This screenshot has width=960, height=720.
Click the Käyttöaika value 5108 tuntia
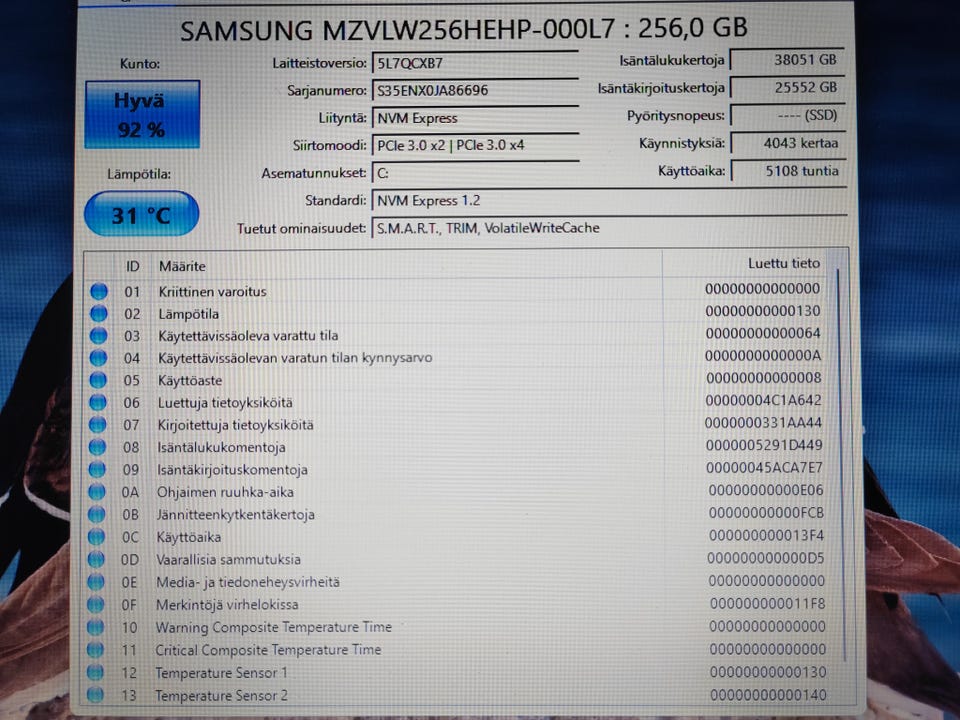(x=789, y=171)
